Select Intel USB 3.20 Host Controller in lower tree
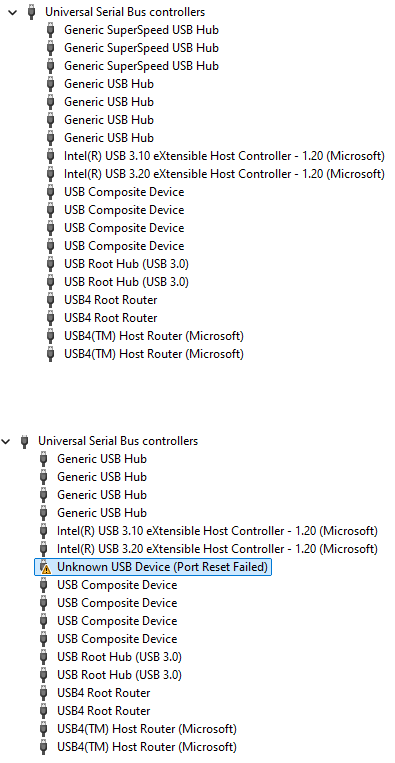This screenshot has height=763, width=395. [217, 549]
